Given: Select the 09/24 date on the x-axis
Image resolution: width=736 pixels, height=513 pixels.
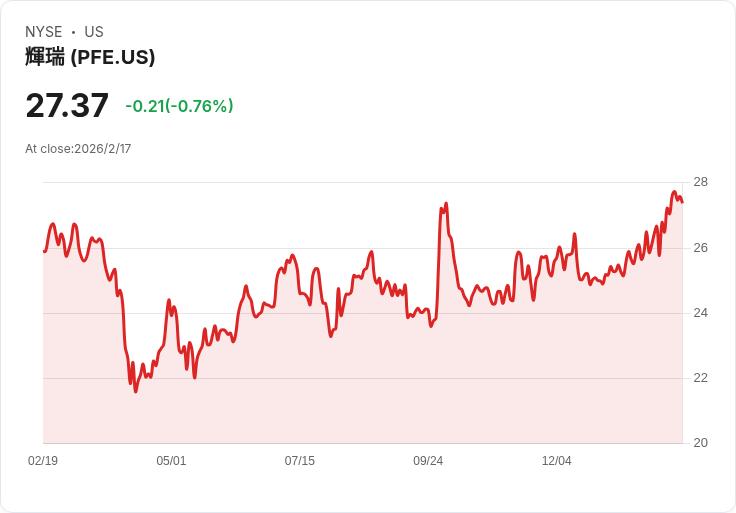Looking at the screenshot, I should click(x=428, y=461).
